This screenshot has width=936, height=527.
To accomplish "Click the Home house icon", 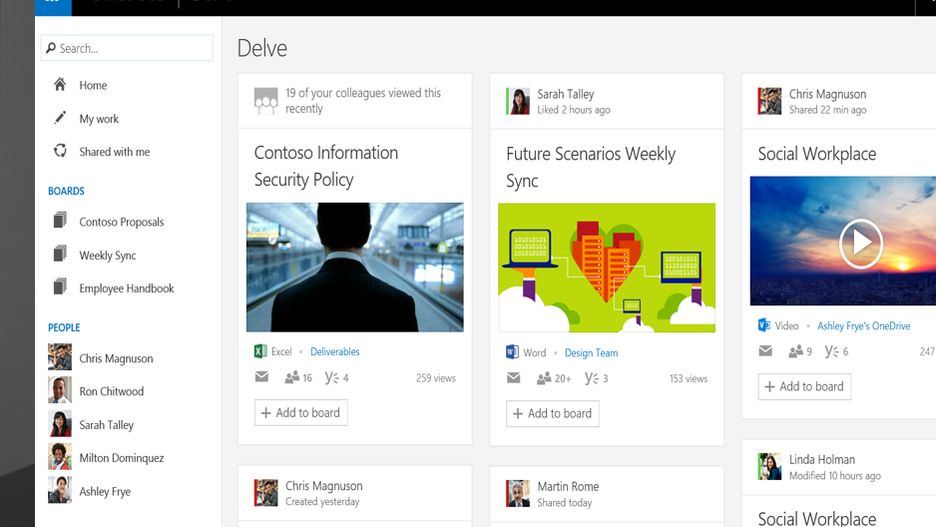I will [x=60, y=85].
